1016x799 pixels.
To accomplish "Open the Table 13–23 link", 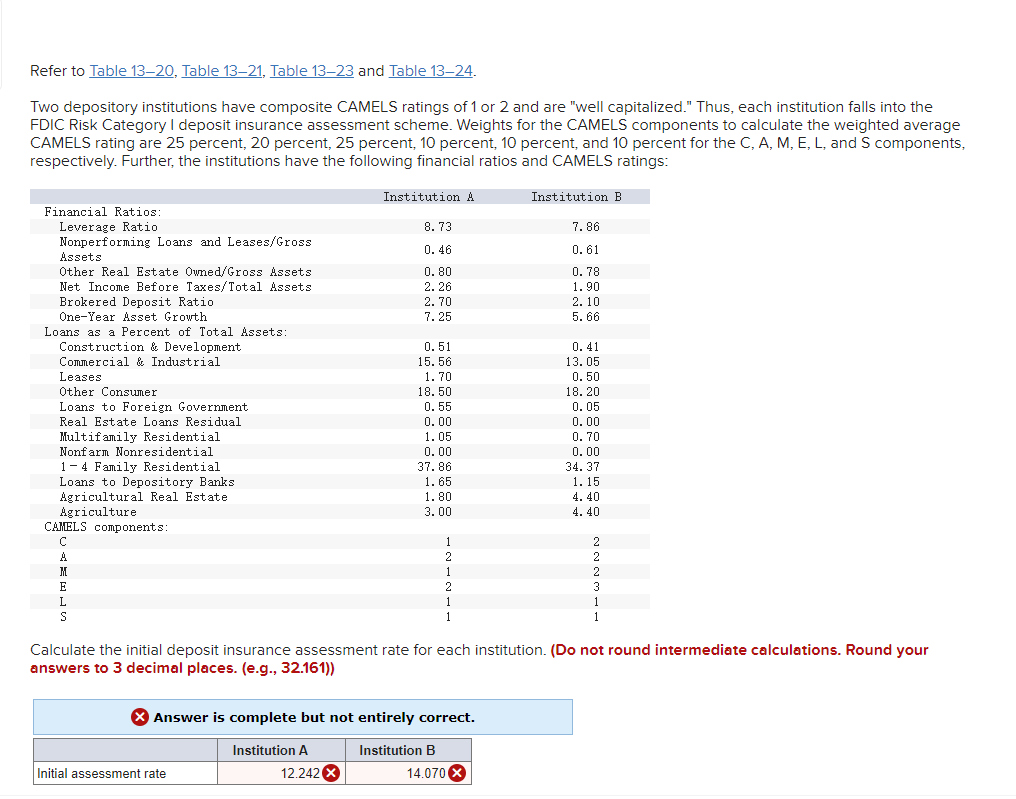I will pyautogui.click(x=312, y=71).
